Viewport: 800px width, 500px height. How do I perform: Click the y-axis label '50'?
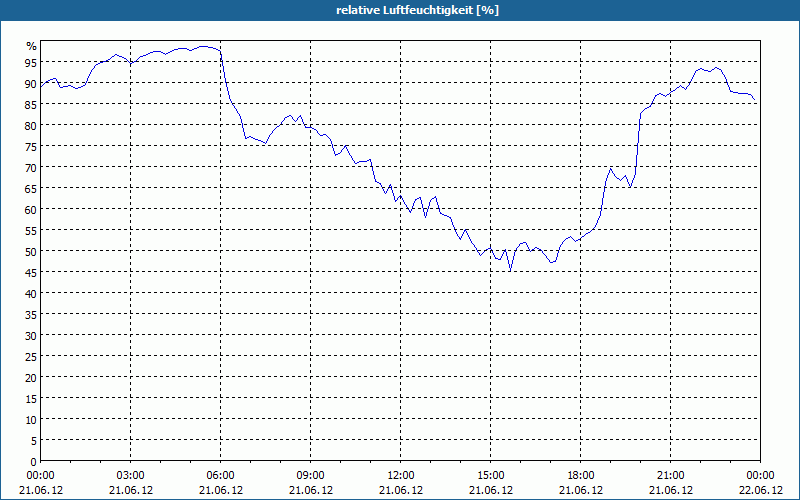click(x=32, y=252)
